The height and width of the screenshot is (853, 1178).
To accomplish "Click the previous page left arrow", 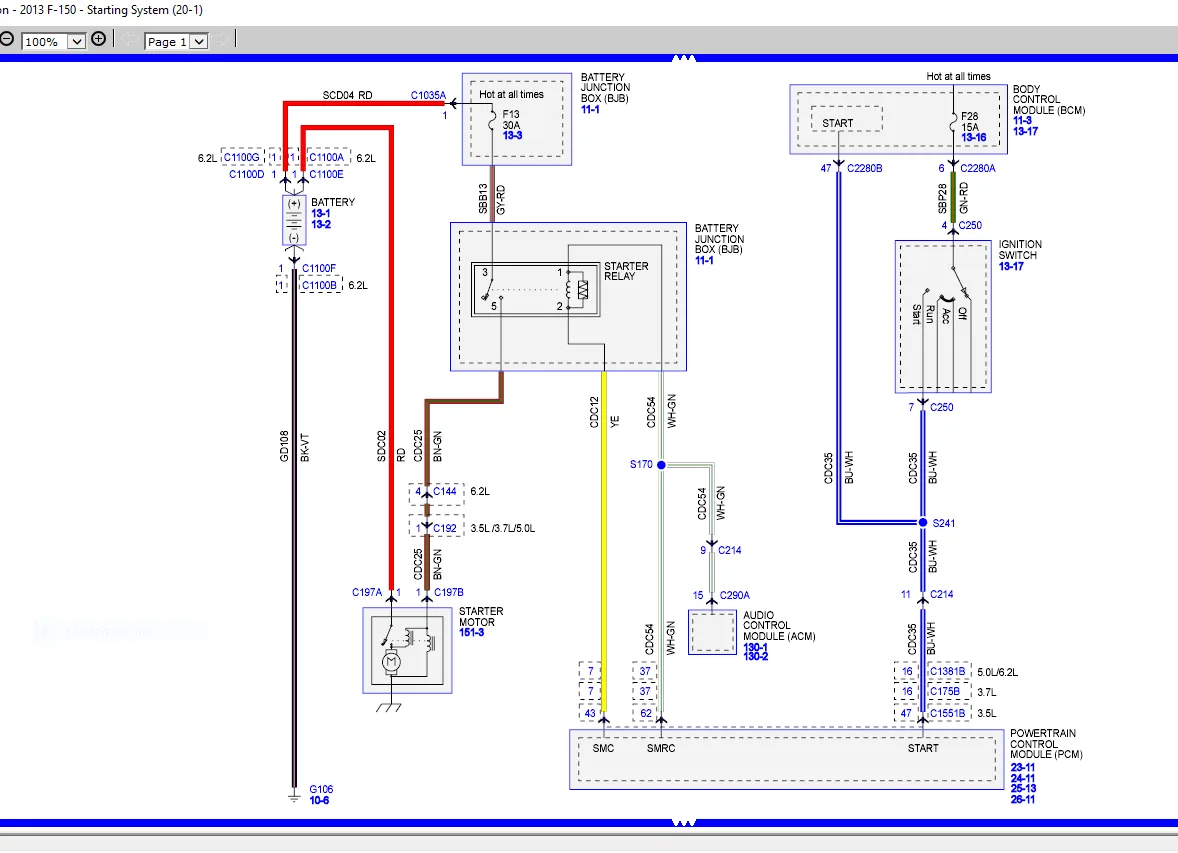I will (x=129, y=40).
